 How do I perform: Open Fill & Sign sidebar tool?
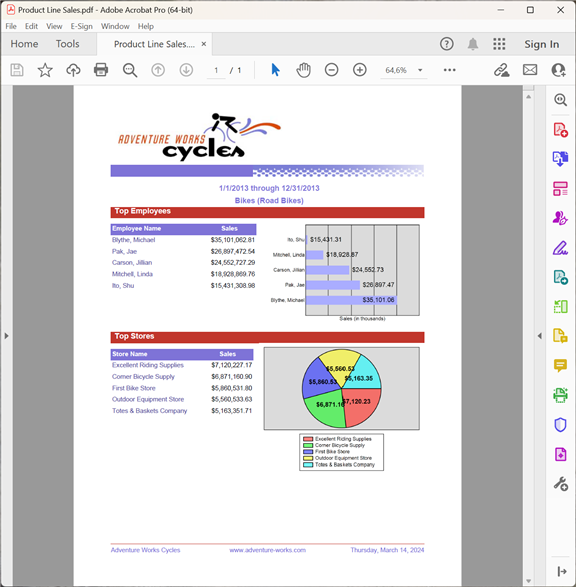pos(560,248)
